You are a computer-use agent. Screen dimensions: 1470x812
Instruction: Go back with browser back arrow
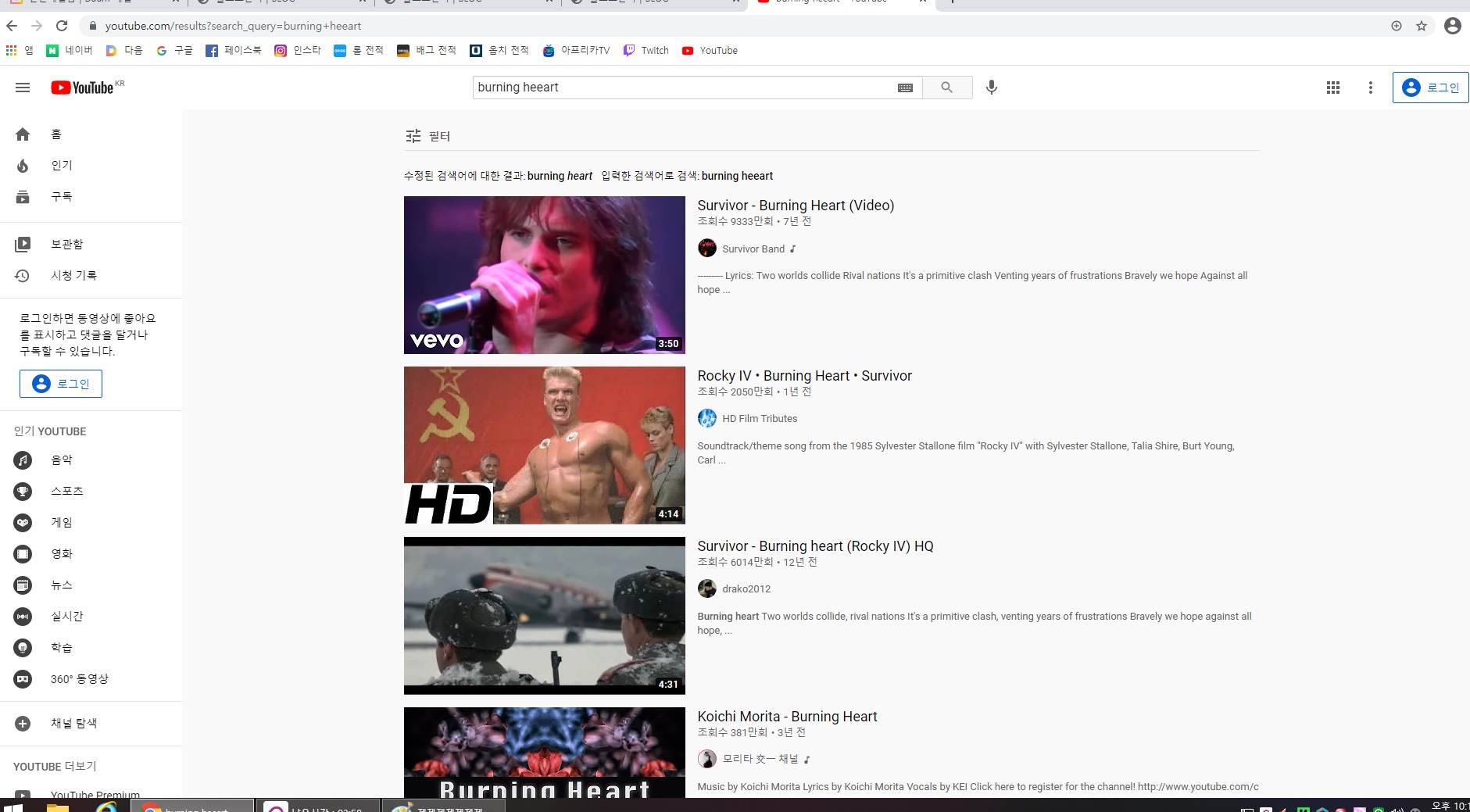point(12,26)
